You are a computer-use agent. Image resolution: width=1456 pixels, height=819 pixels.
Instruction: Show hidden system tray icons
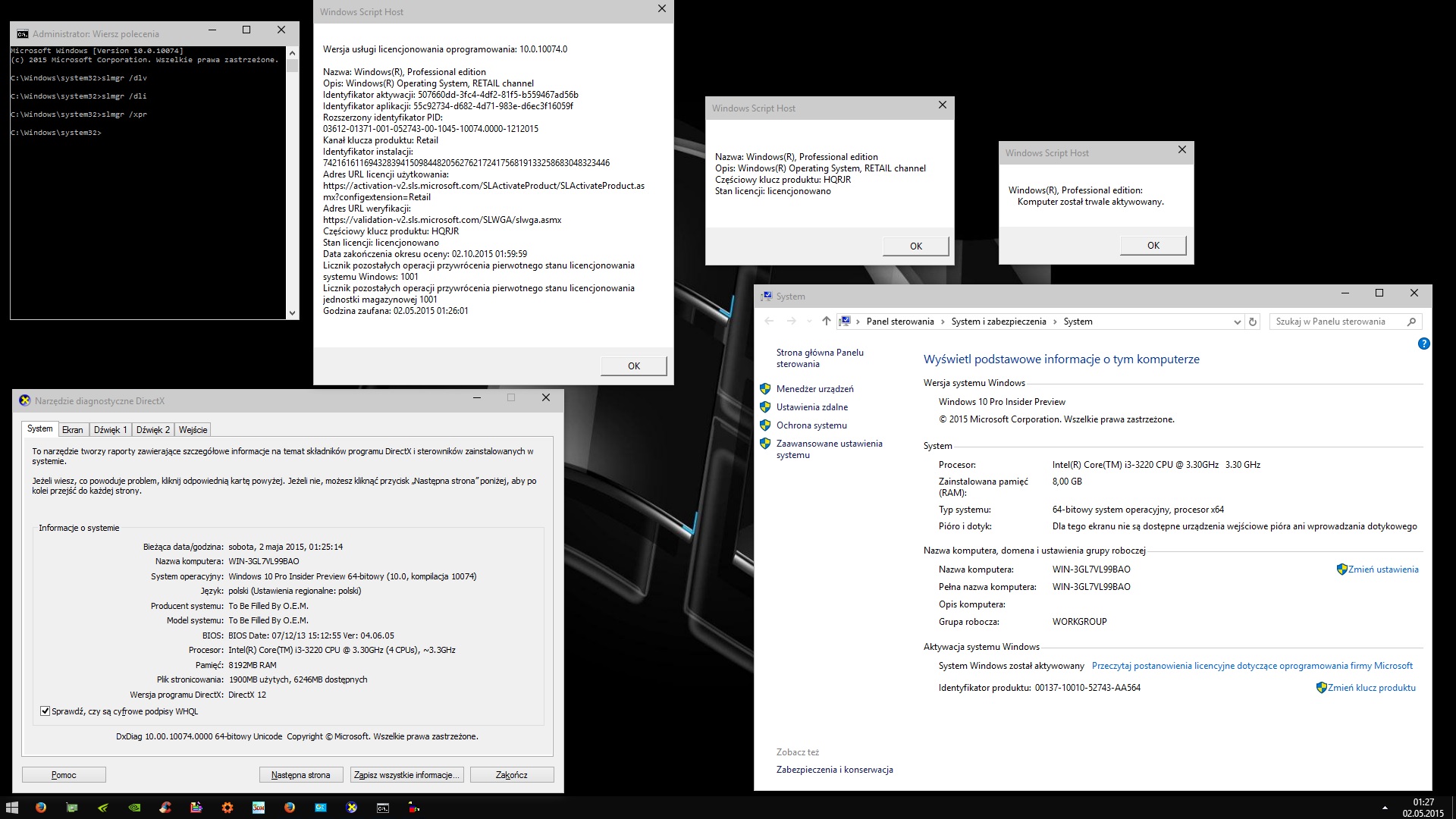[1385, 808]
